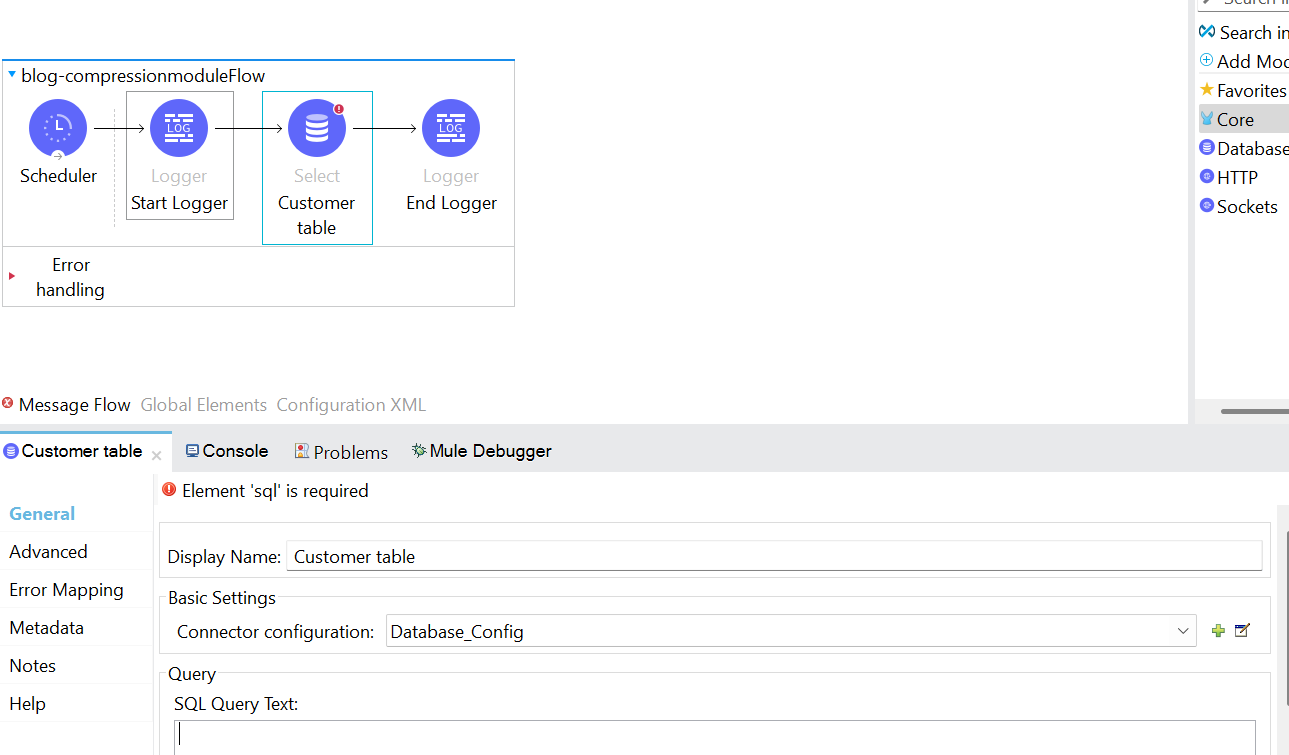Add a new connector configuration with the green plus
The height and width of the screenshot is (755, 1289).
click(x=1218, y=630)
